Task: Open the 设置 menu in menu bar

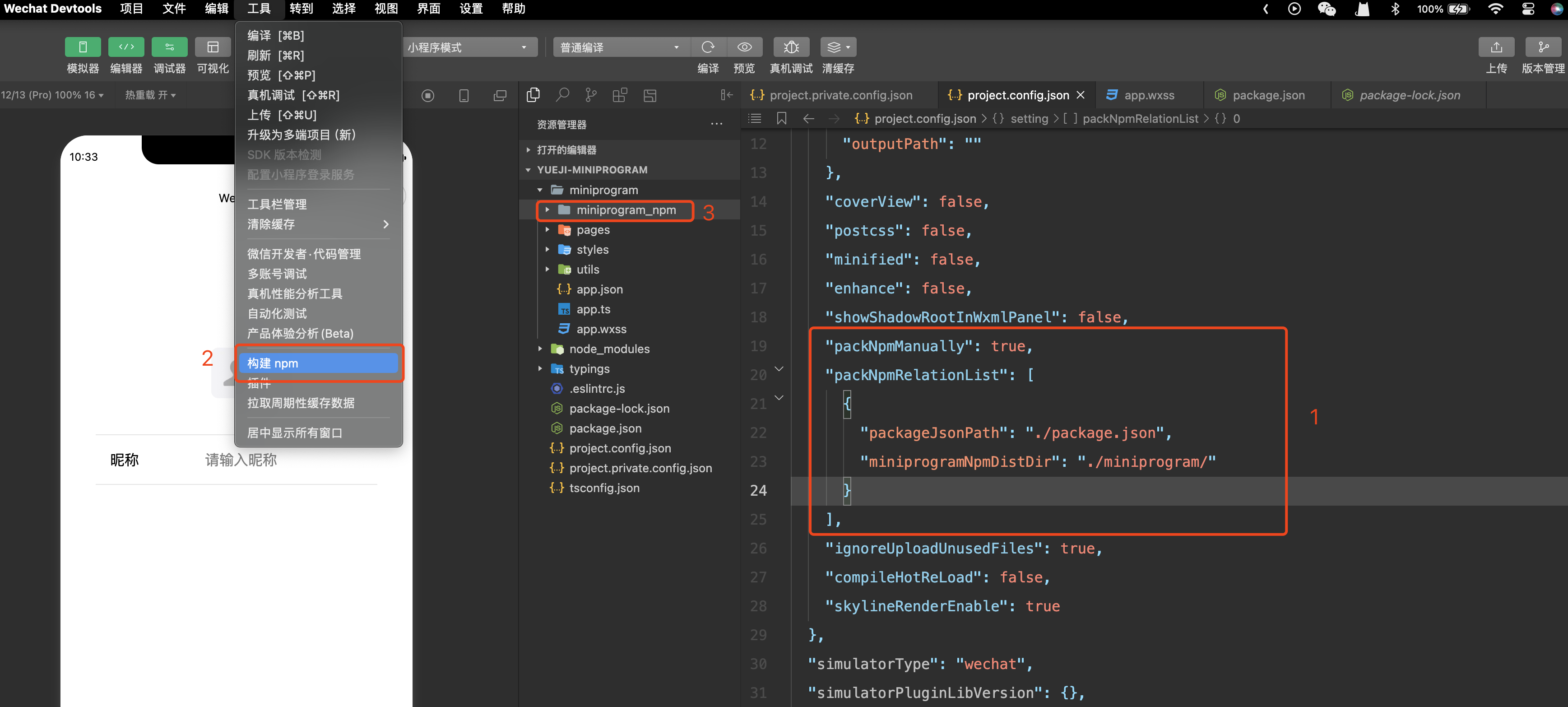Action: 470,9
